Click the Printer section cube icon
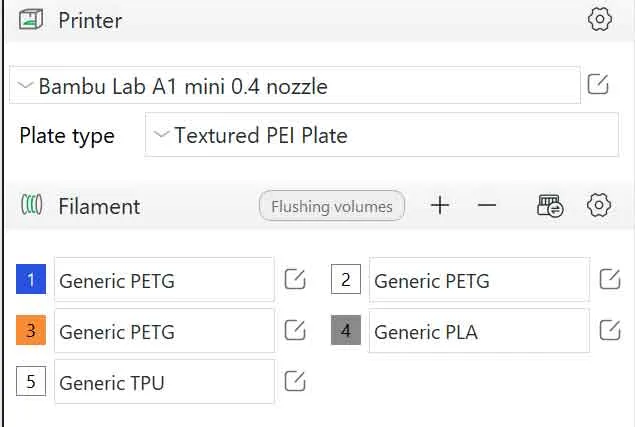 31,19
